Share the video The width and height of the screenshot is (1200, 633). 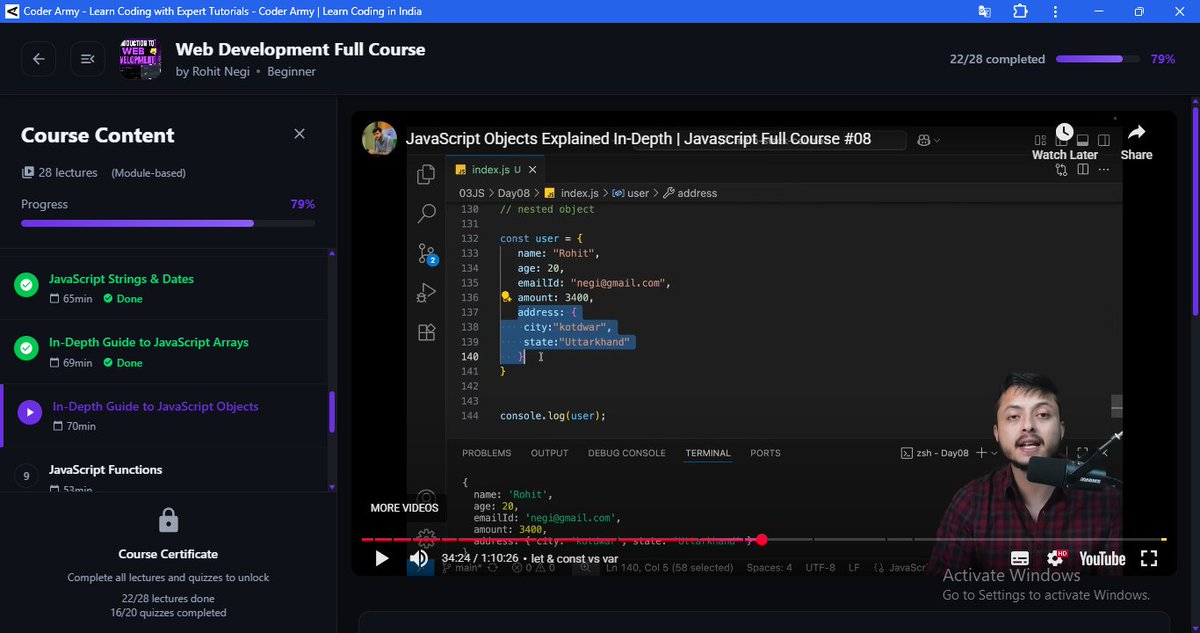tap(1136, 142)
